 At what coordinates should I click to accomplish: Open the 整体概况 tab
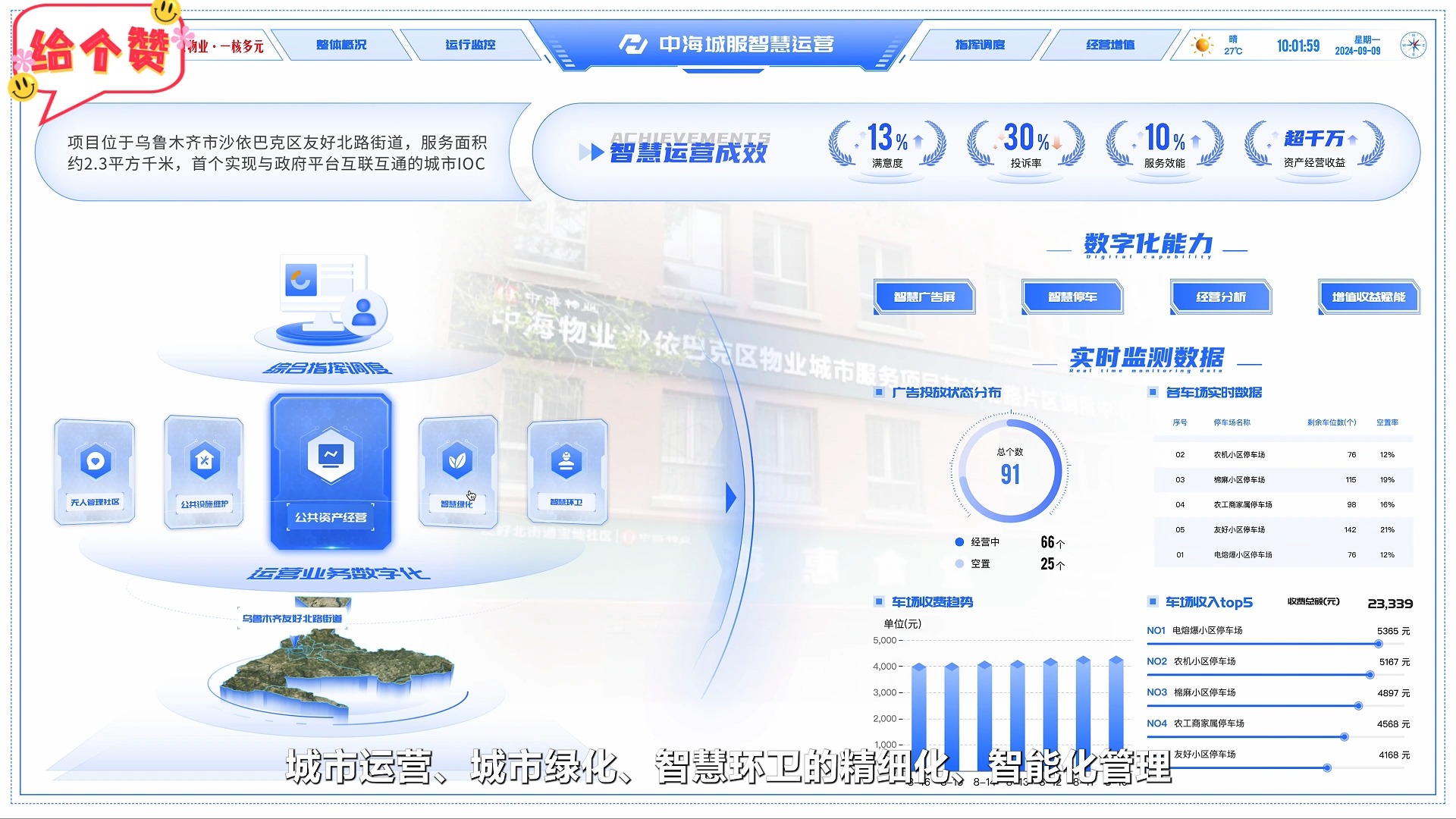341,45
